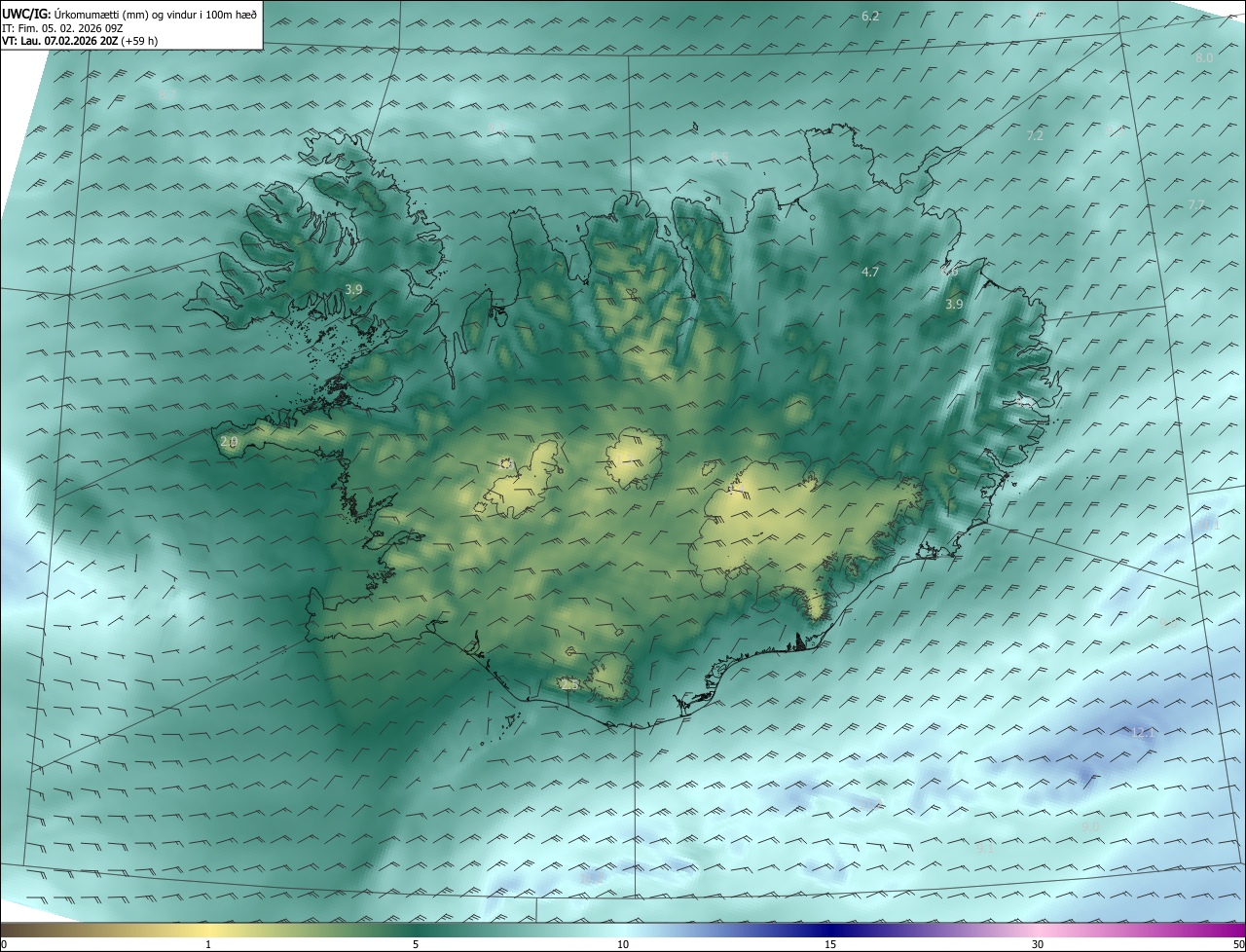Click the 12.1 value southeast of Iceland
This screenshot has width=1246, height=952.
1141,733
